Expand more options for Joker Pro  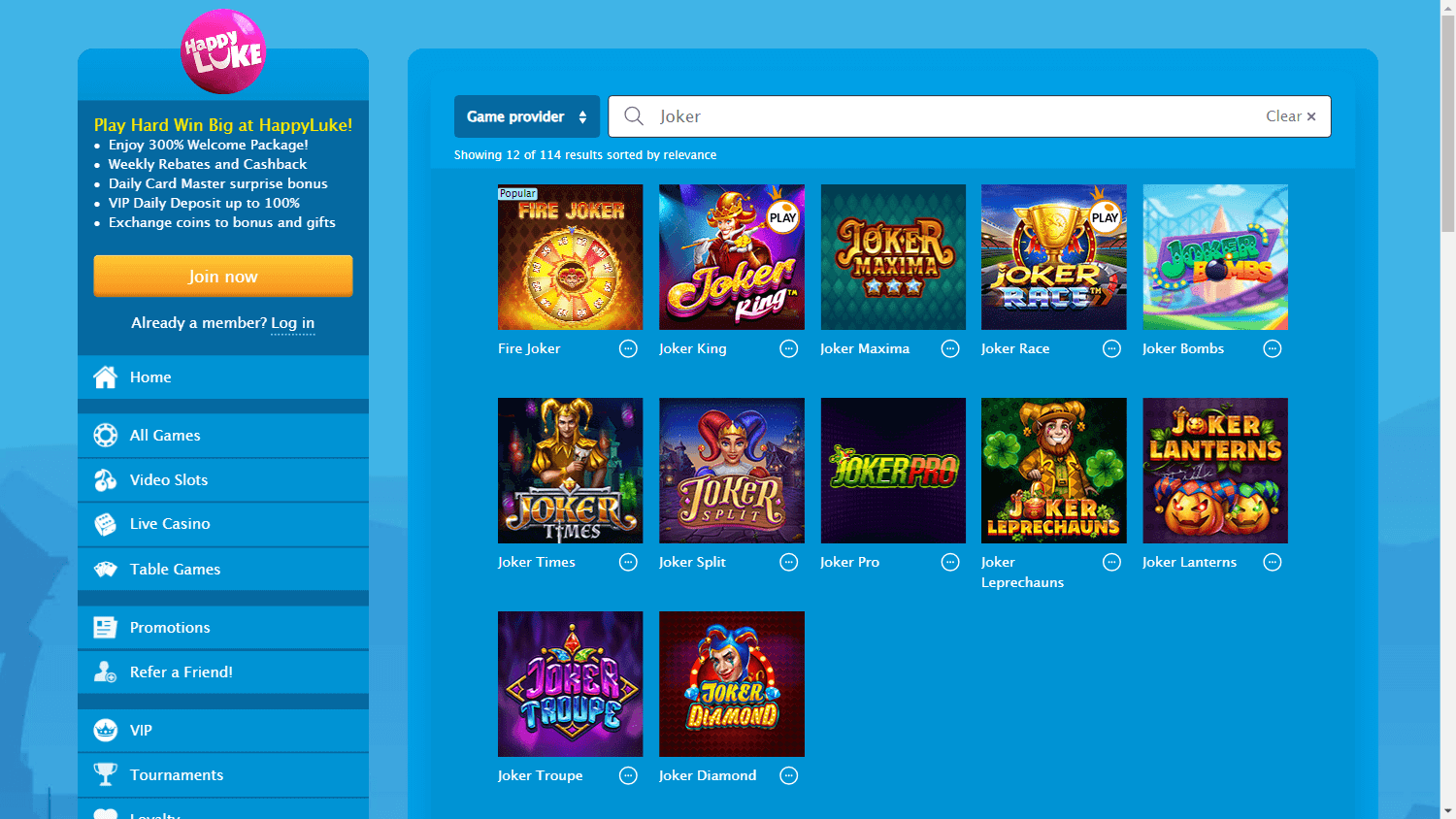[950, 563]
